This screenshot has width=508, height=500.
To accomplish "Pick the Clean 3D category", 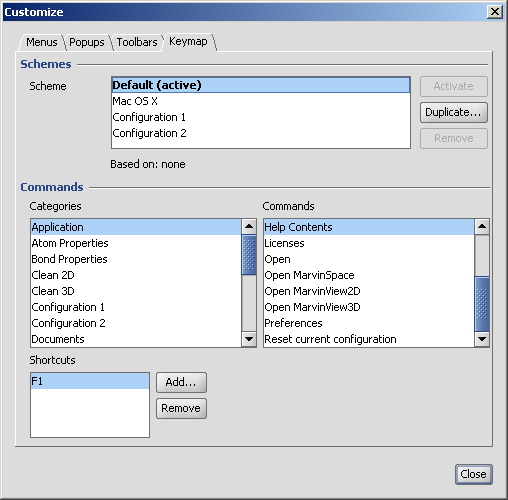I will click(136, 291).
